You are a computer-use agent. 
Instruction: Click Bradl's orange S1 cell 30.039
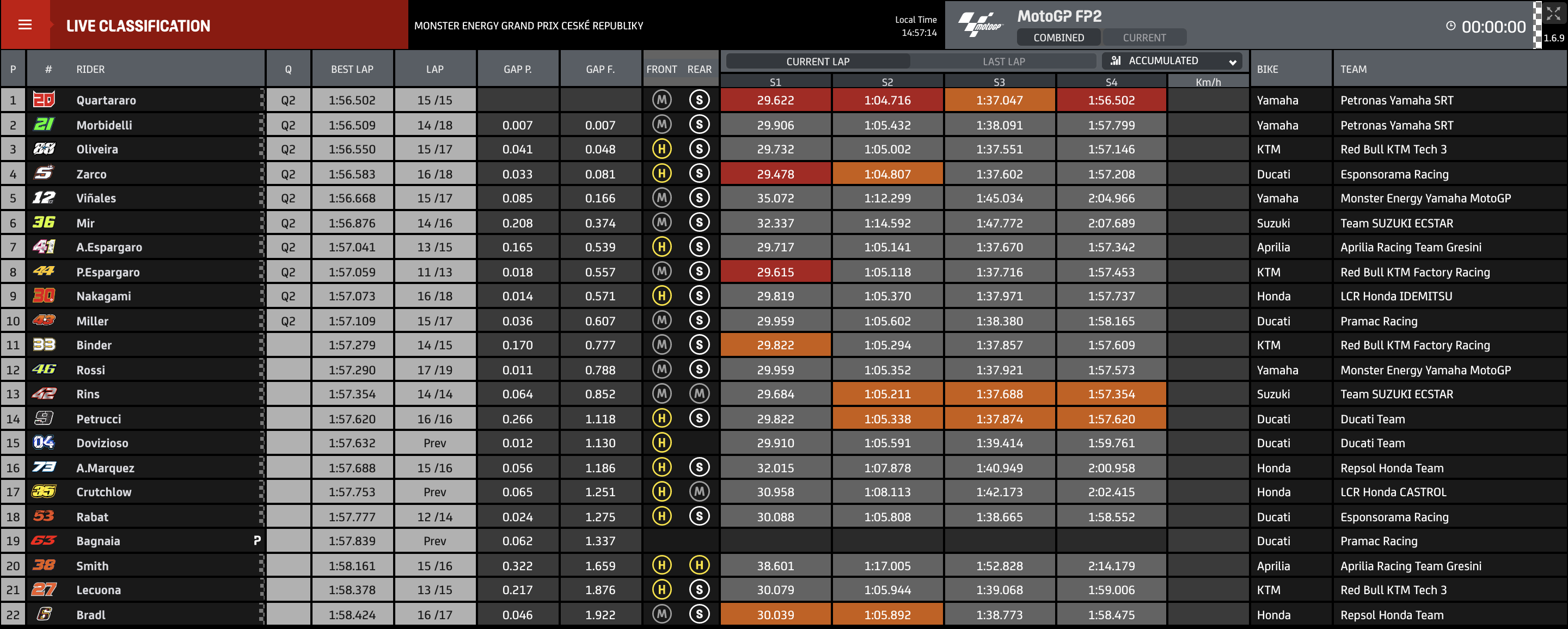tap(775, 614)
